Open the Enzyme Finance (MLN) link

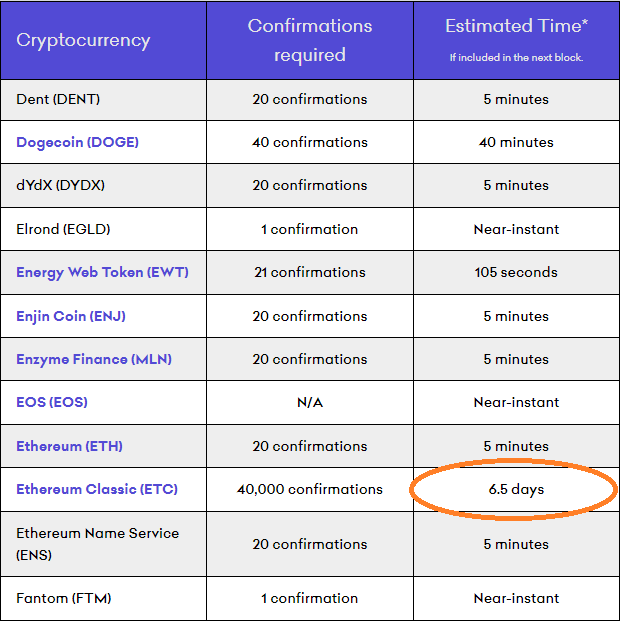click(x=94, y=359)
